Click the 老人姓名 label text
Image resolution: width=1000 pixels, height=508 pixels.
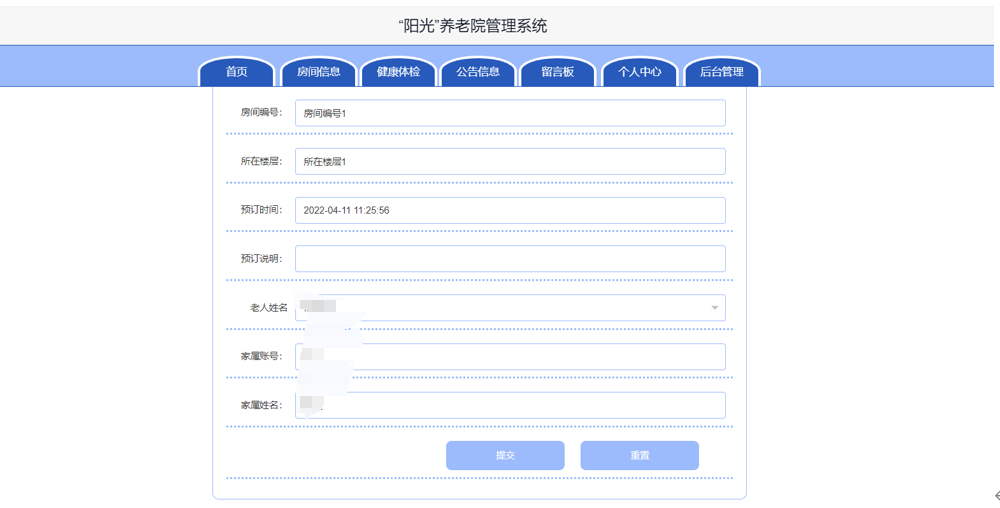click(268, 308)
